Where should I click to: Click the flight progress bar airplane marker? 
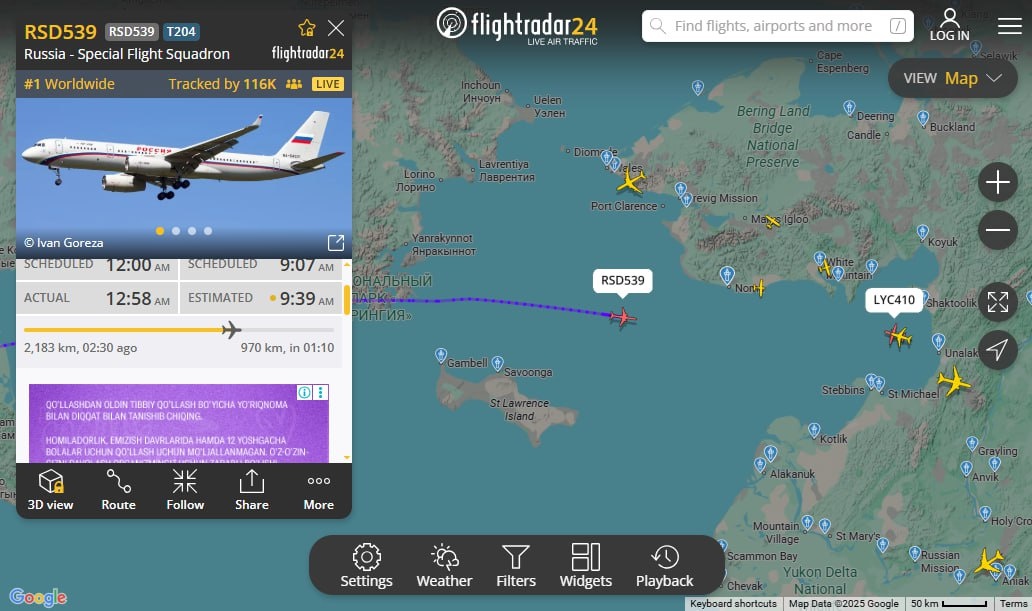pyautogui.click(x=231, y=329)
